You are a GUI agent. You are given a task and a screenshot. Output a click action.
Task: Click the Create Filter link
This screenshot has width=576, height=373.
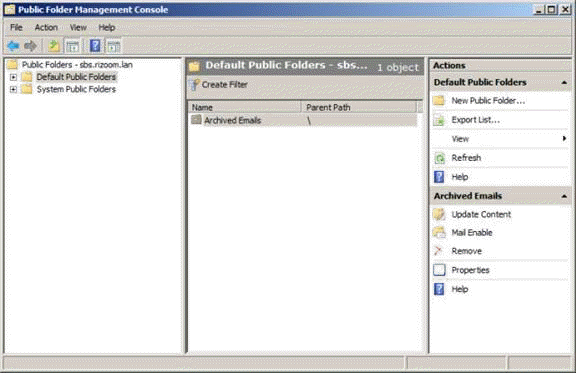pyautogui.click(x=225, y=85)
